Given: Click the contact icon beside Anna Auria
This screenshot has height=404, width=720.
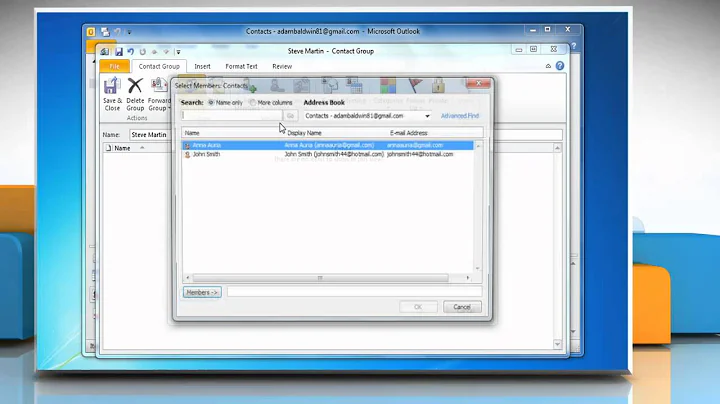Looking at the screenshot, I should click(x=187, y=146).
